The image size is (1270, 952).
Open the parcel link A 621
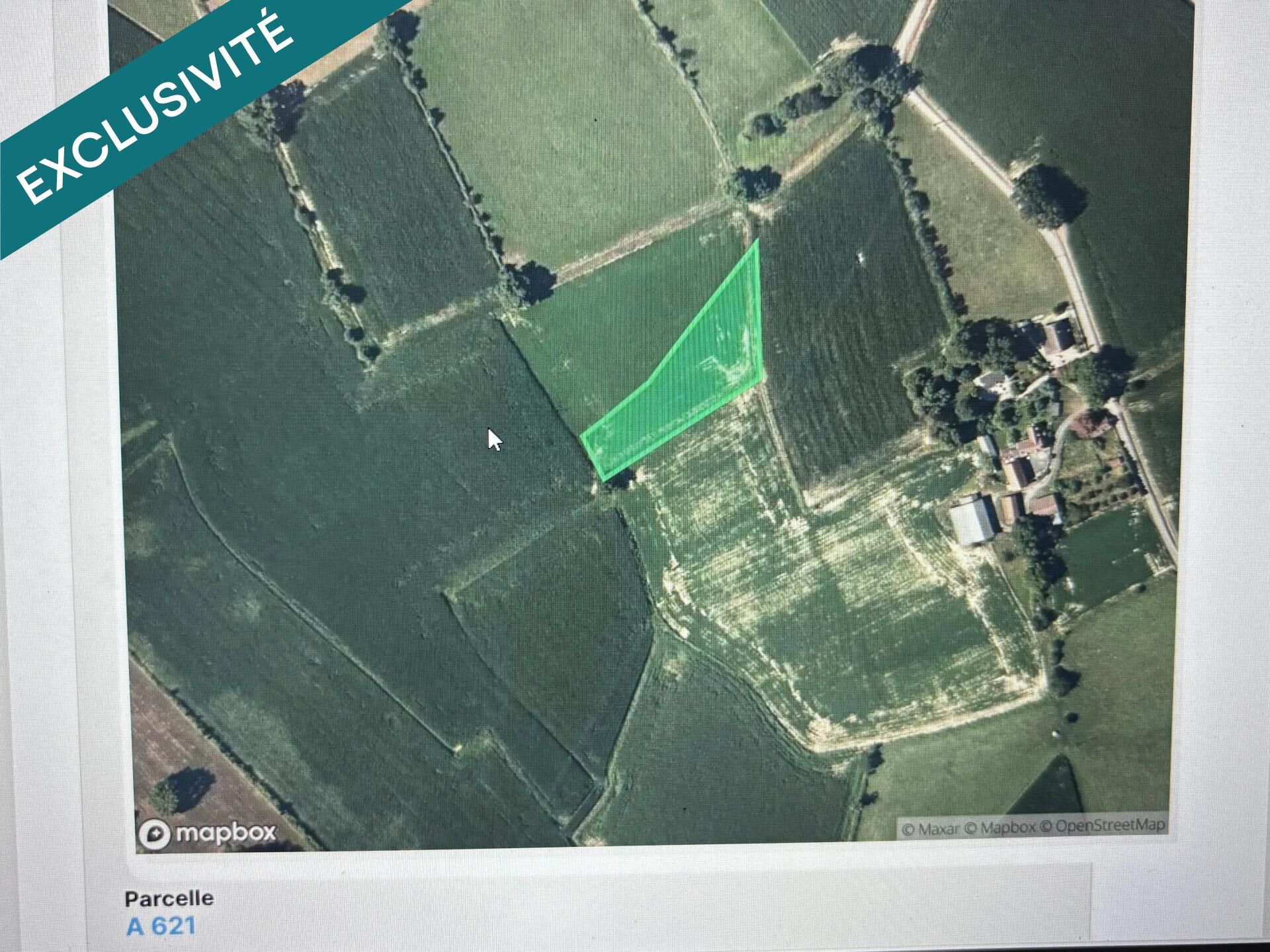point(161,926)
